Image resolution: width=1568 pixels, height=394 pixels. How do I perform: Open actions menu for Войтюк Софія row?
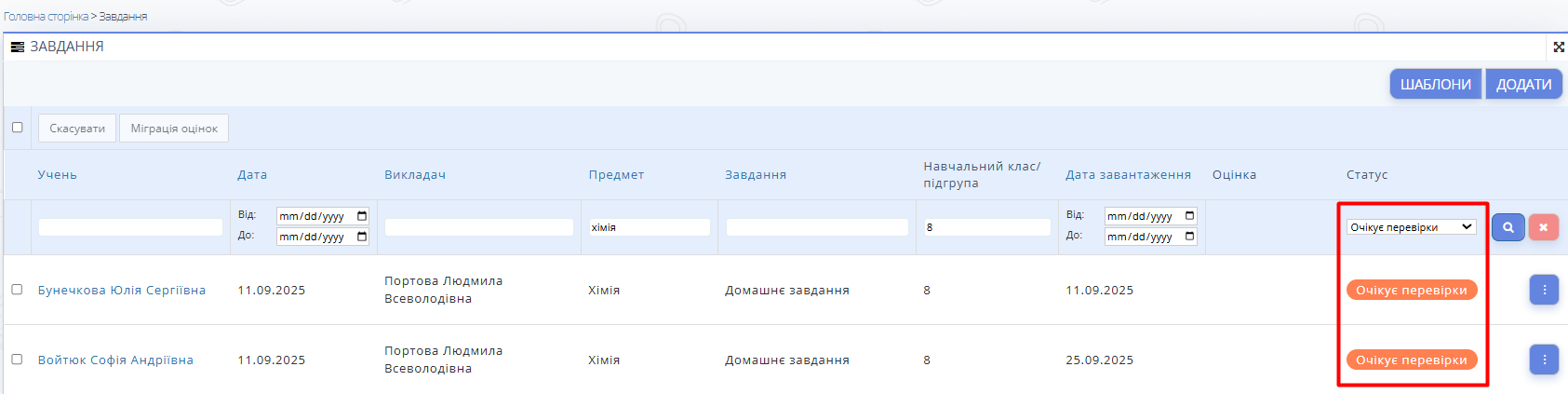pyautogui.click(x=1544, y=360)
